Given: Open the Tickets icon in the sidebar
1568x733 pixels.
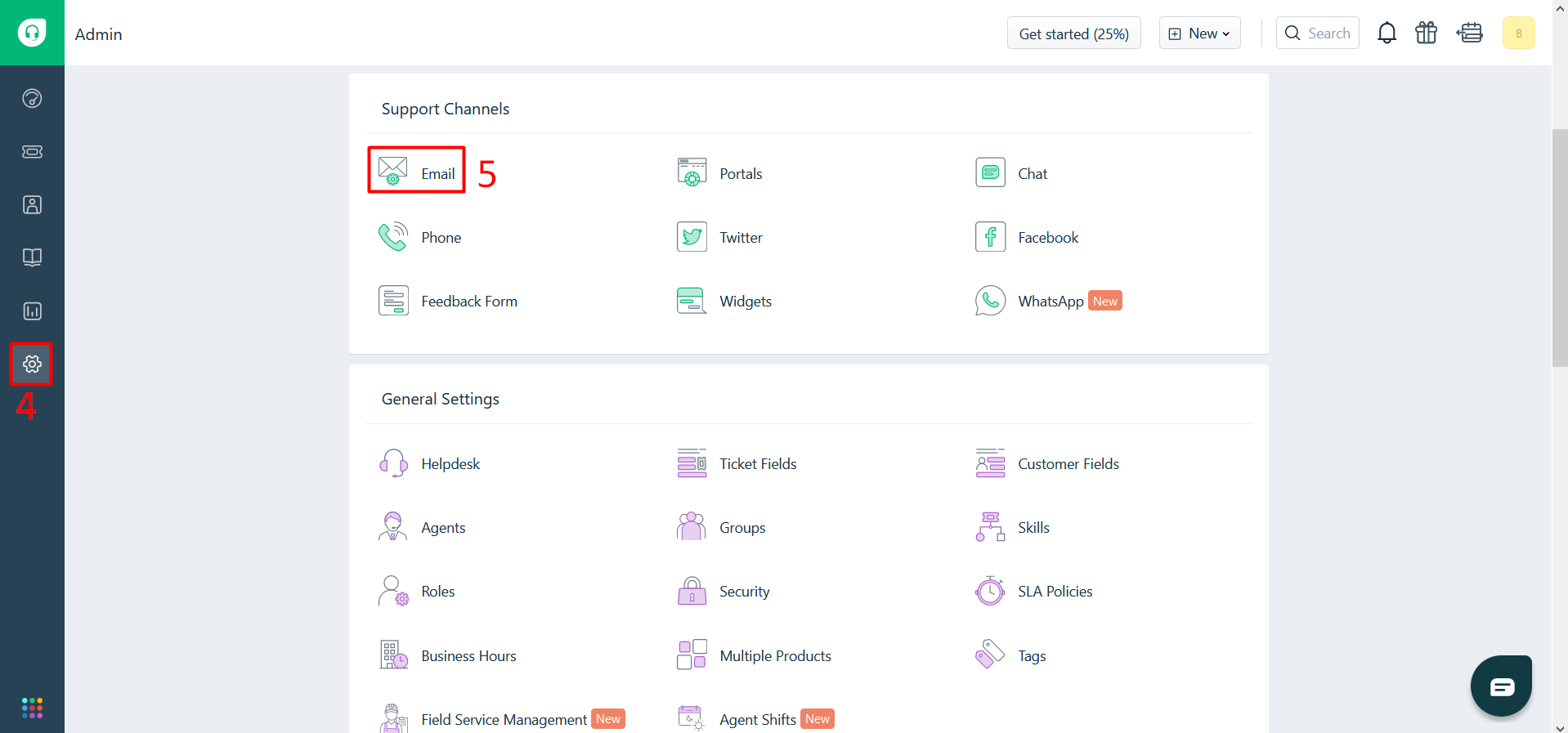Looking at the screenshot, I should pos(32,152).
